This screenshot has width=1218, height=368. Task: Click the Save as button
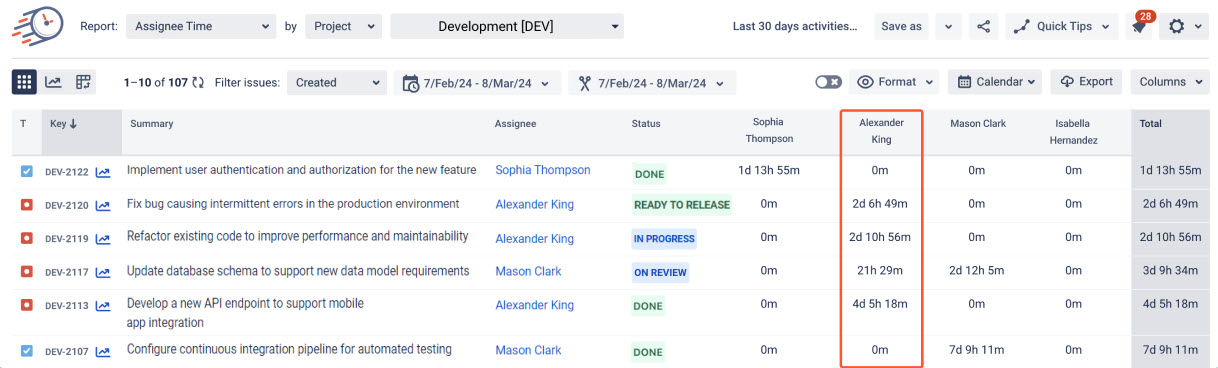pyautogui.click(x=901, y=26)
